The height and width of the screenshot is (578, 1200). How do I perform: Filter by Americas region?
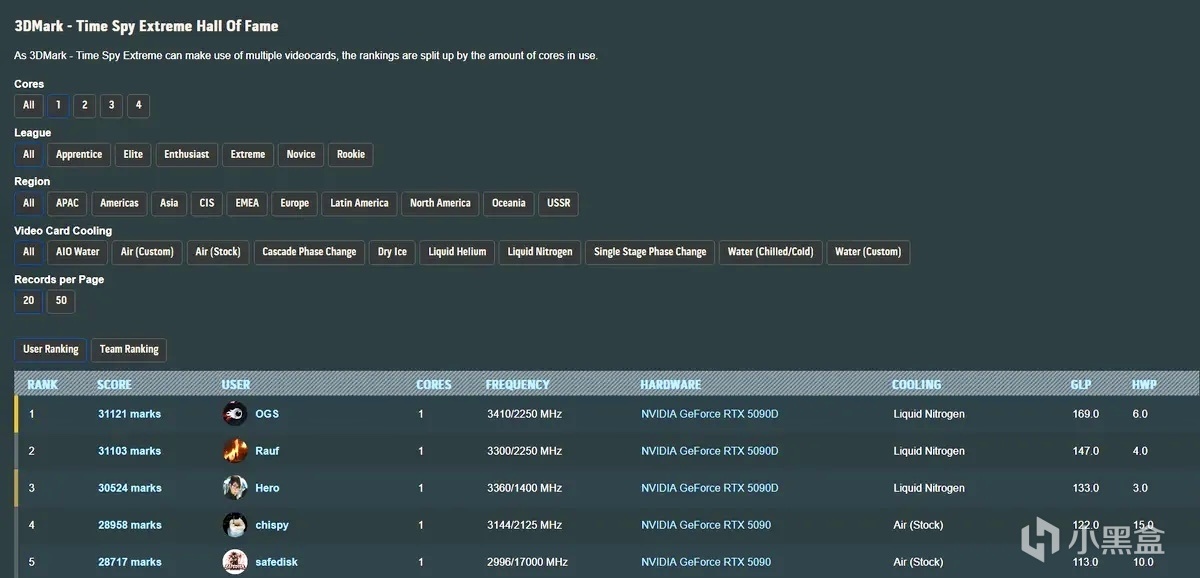[x=119, y=203]
